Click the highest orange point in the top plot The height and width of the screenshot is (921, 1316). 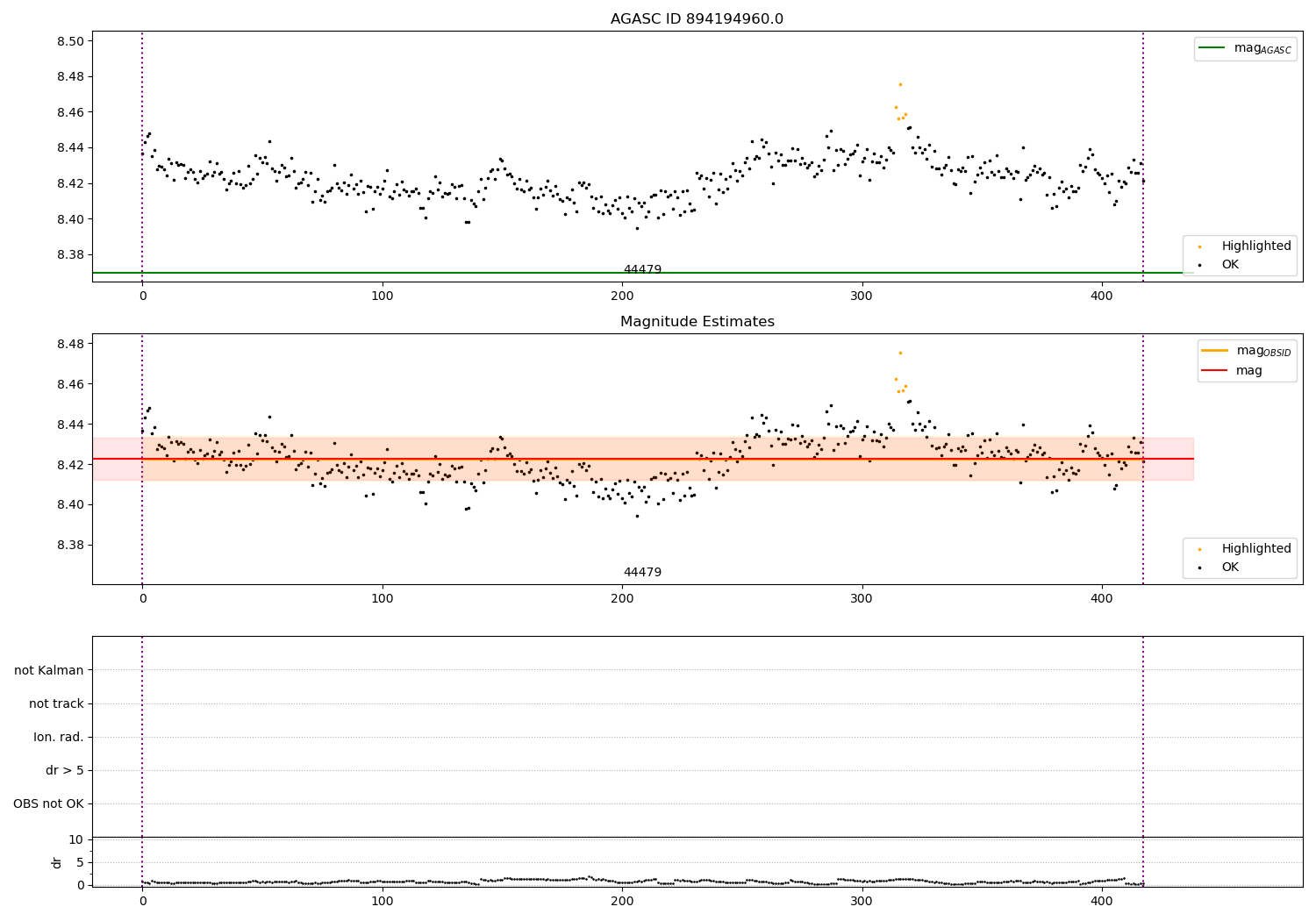900,84
